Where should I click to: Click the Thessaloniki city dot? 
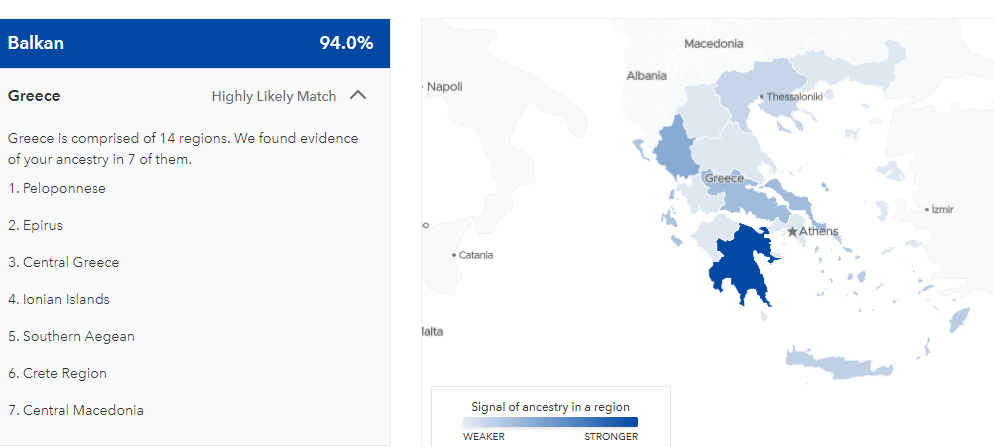(762, 97)
